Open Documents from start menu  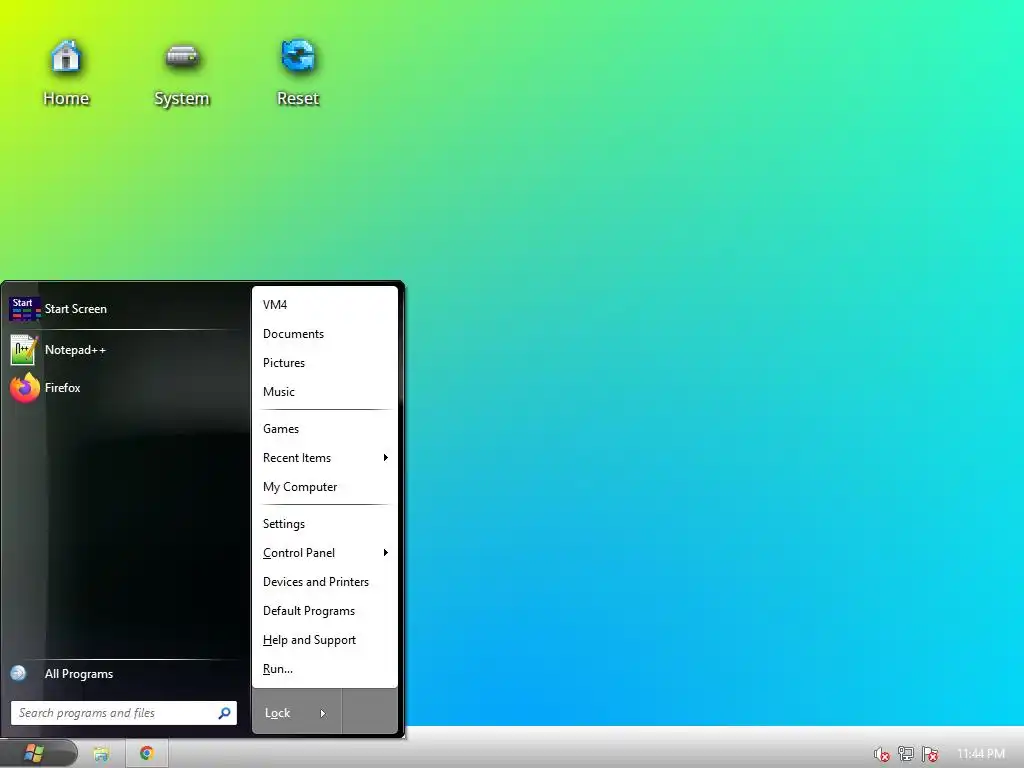pos(325,334)
